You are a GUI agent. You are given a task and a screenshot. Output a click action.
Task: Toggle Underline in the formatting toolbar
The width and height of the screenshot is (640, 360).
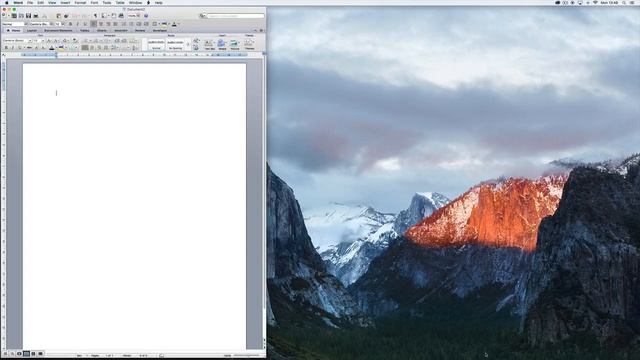click(x=85, y=24)
